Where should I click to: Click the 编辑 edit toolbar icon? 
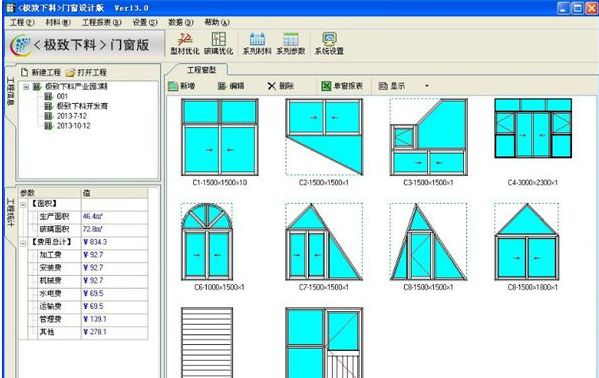pyautogui.click(x=222, y=86)
